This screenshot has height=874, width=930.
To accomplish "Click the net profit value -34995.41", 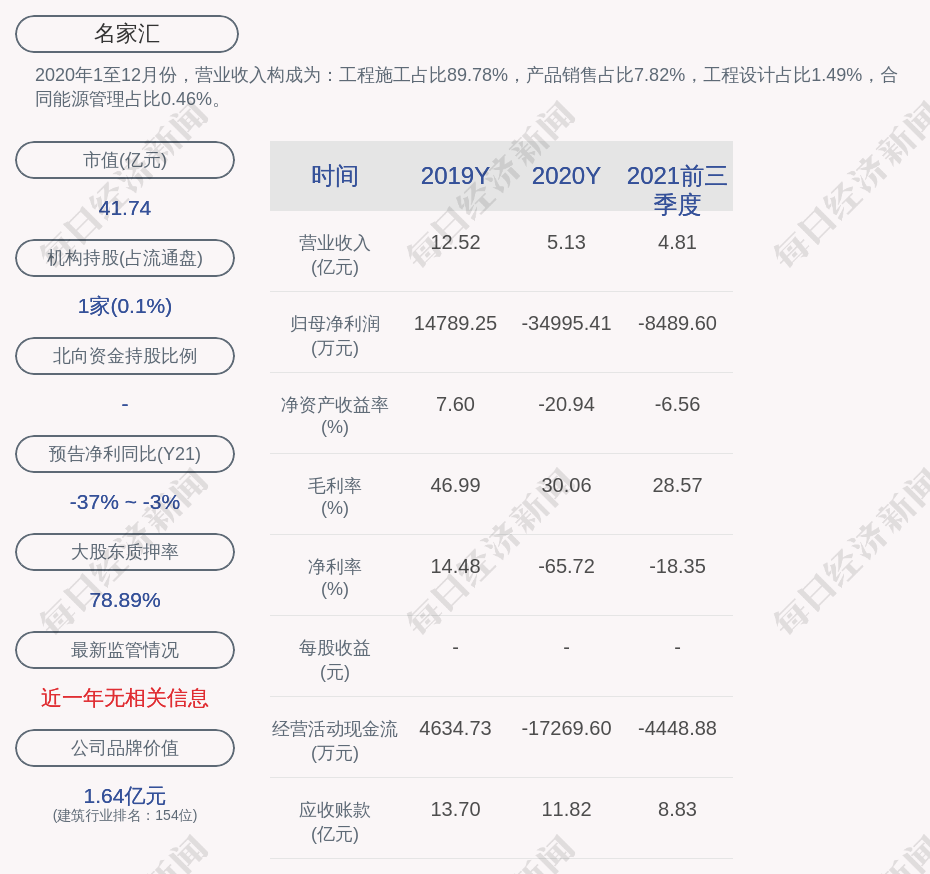I will (566, 323).
